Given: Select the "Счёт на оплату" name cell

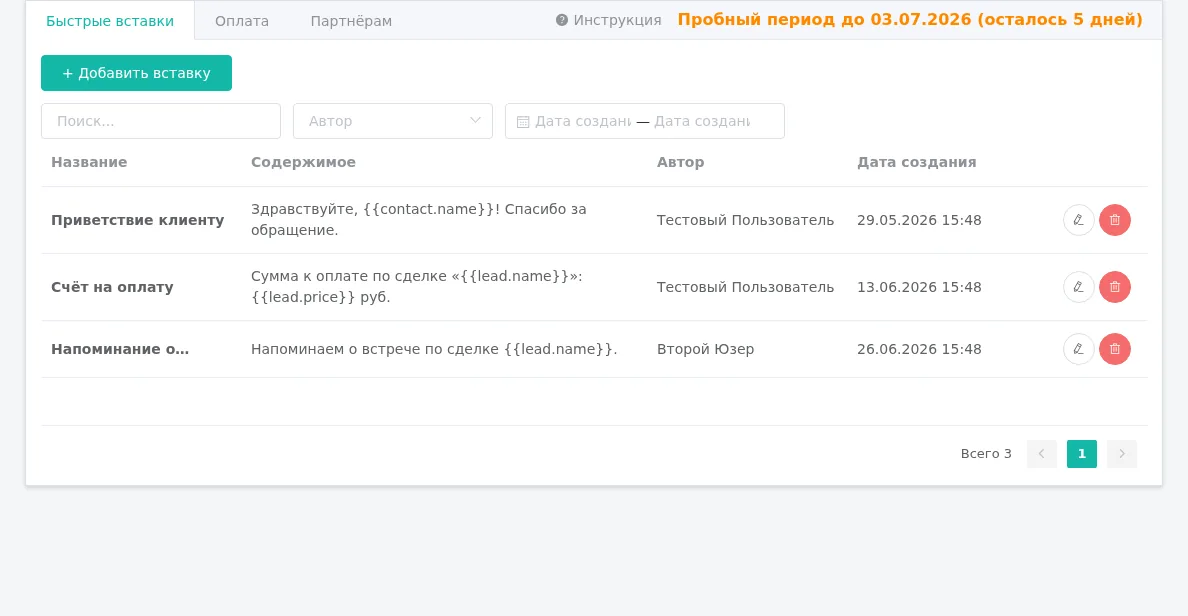Looking at the screenshot, I should [112, 287].
